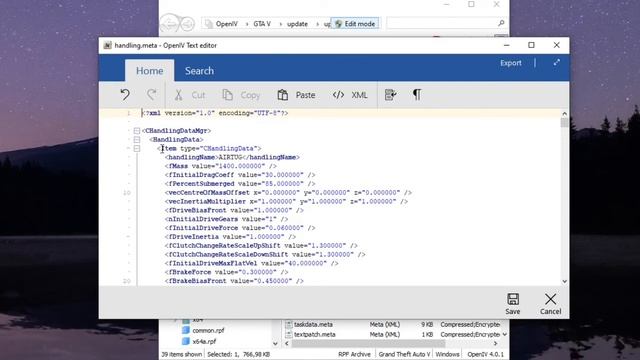Screen dimensions: 640x360
Task: Toggle show paragraph marks icon
Action: coord(417,95)
